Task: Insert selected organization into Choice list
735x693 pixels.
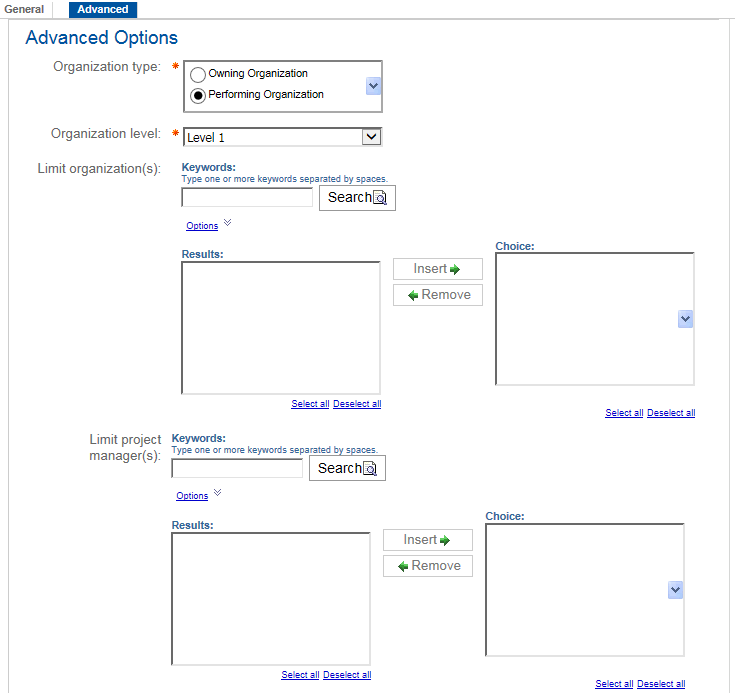Action: coord(437,269)
